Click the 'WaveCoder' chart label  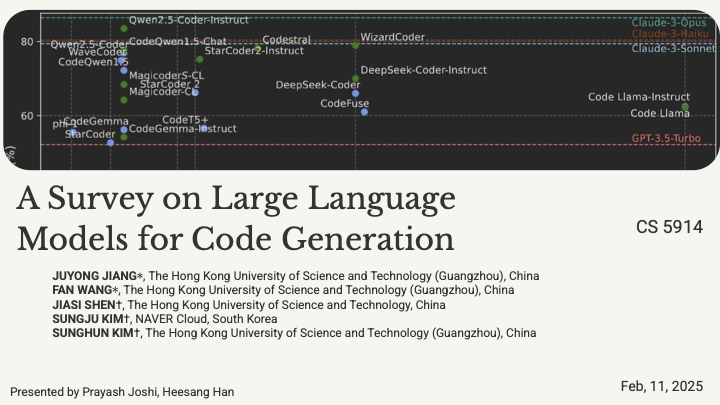coord(97,52)
